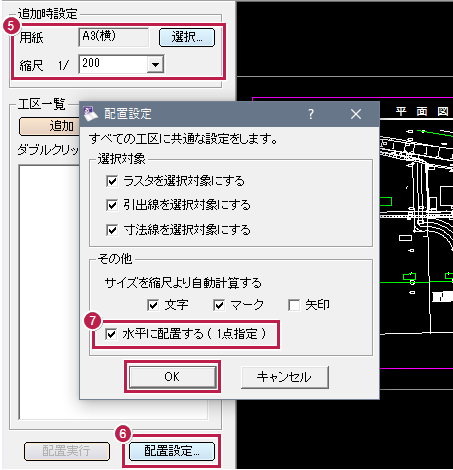Toggle 水平に配置する（1点指定）checkbox
The height and width of the screenshot is (470, 453).
pyautogui.click(x=111, y=334)
